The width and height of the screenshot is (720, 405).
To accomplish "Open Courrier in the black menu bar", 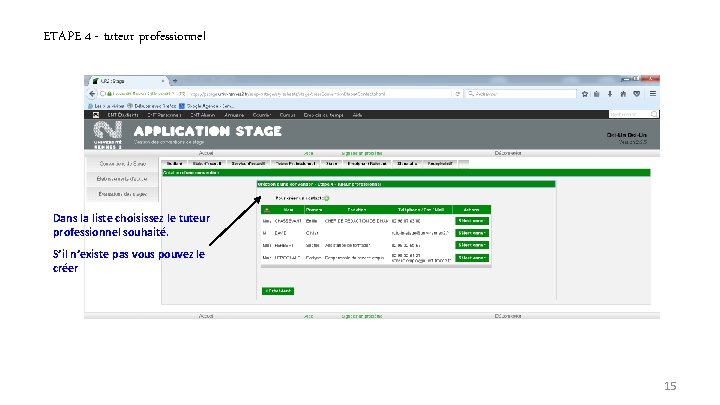I will pyautogui.click(x=262, y=115).
